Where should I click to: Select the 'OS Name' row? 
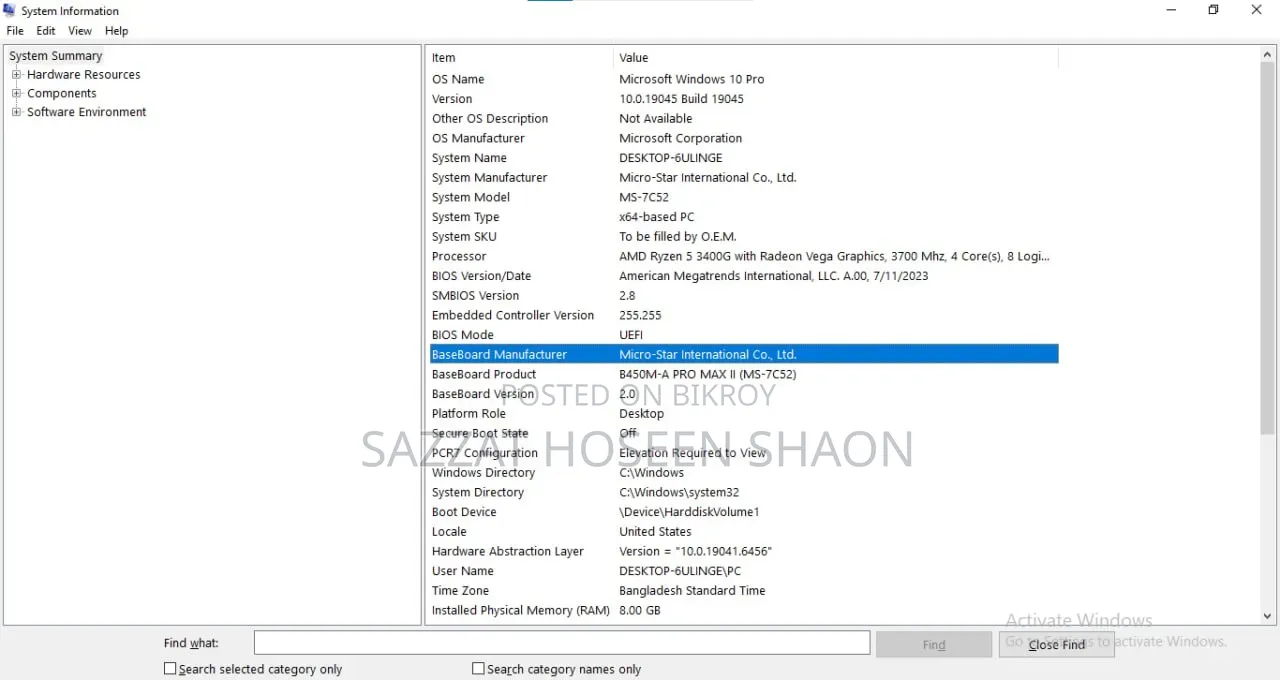pyautogui.click(x=744, y=79)
